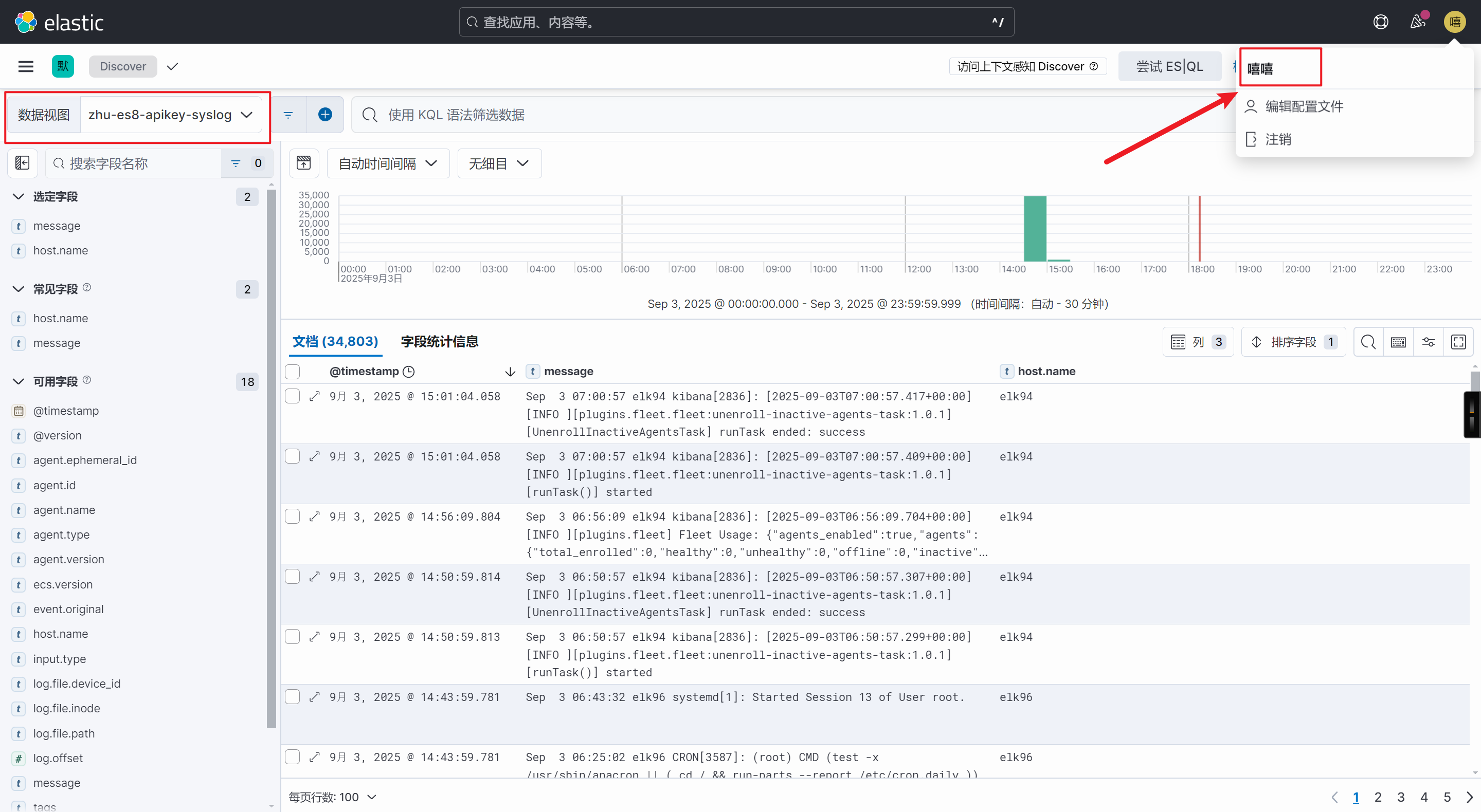Open the hamburger navigation menu
The image size is (1481, 812).
[x=26, y=66]
